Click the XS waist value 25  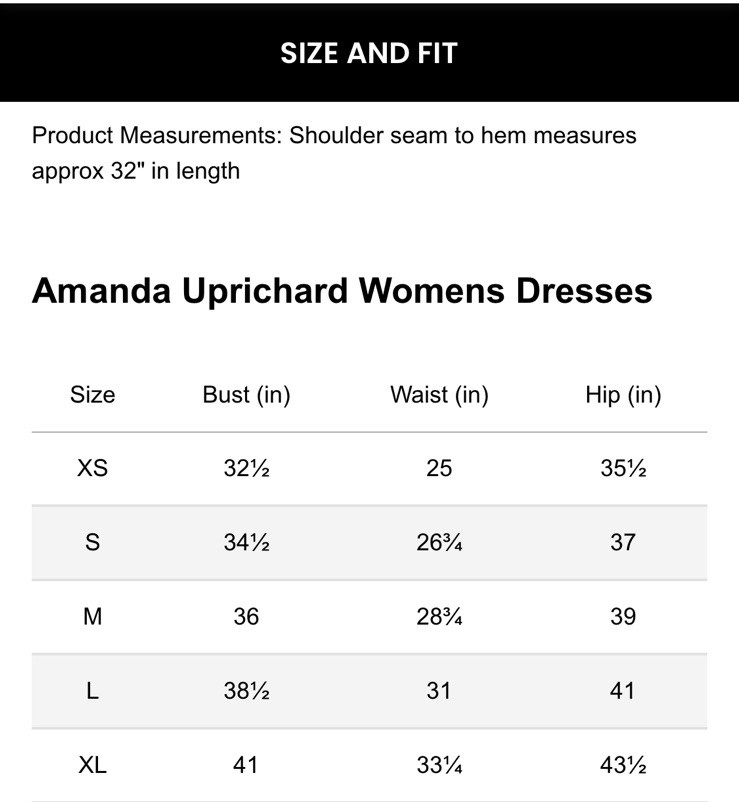coord(439,468)
